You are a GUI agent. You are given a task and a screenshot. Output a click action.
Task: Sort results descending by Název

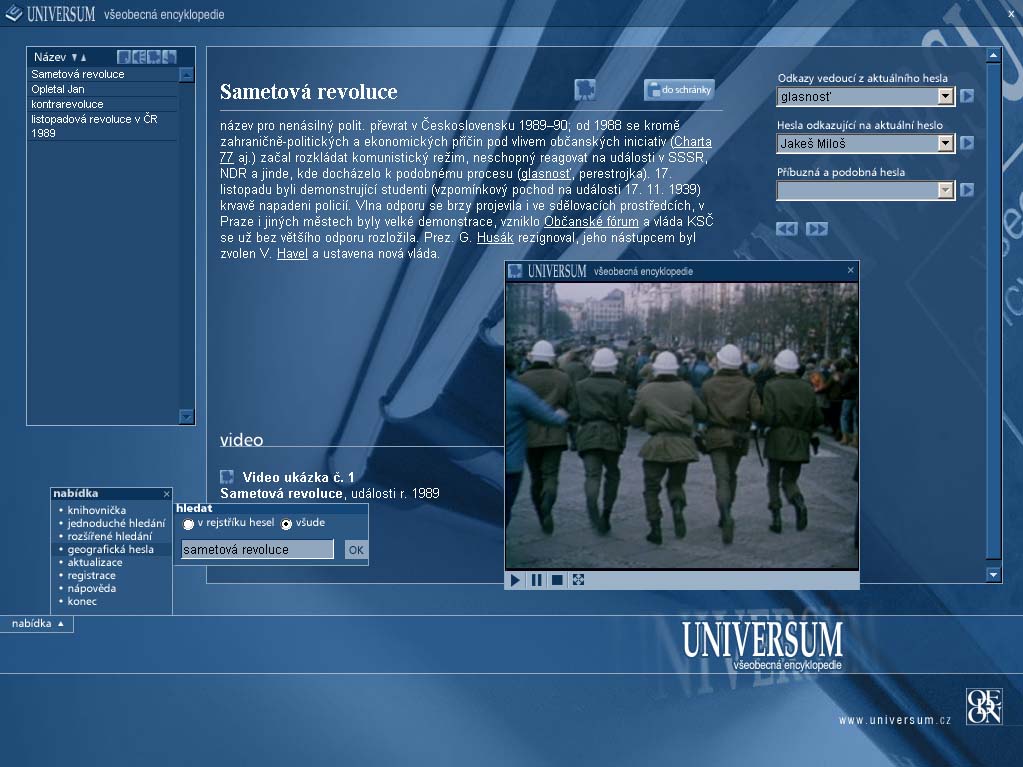74,57
